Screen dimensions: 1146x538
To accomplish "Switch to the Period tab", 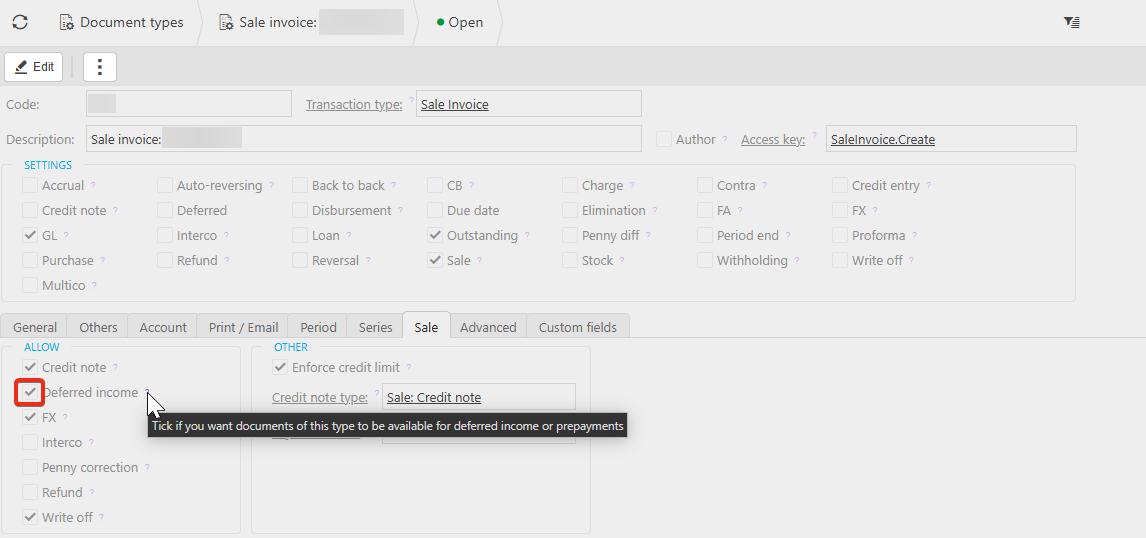I will pos(318,327).
